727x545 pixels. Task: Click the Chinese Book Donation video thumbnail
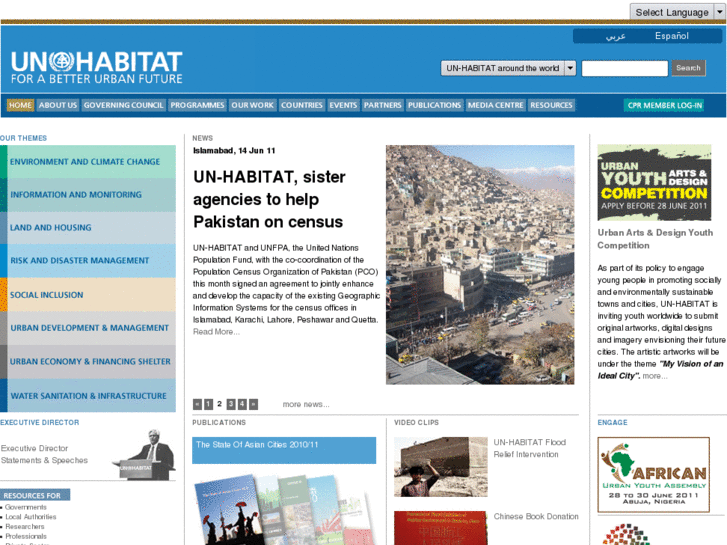coord(440,528)
